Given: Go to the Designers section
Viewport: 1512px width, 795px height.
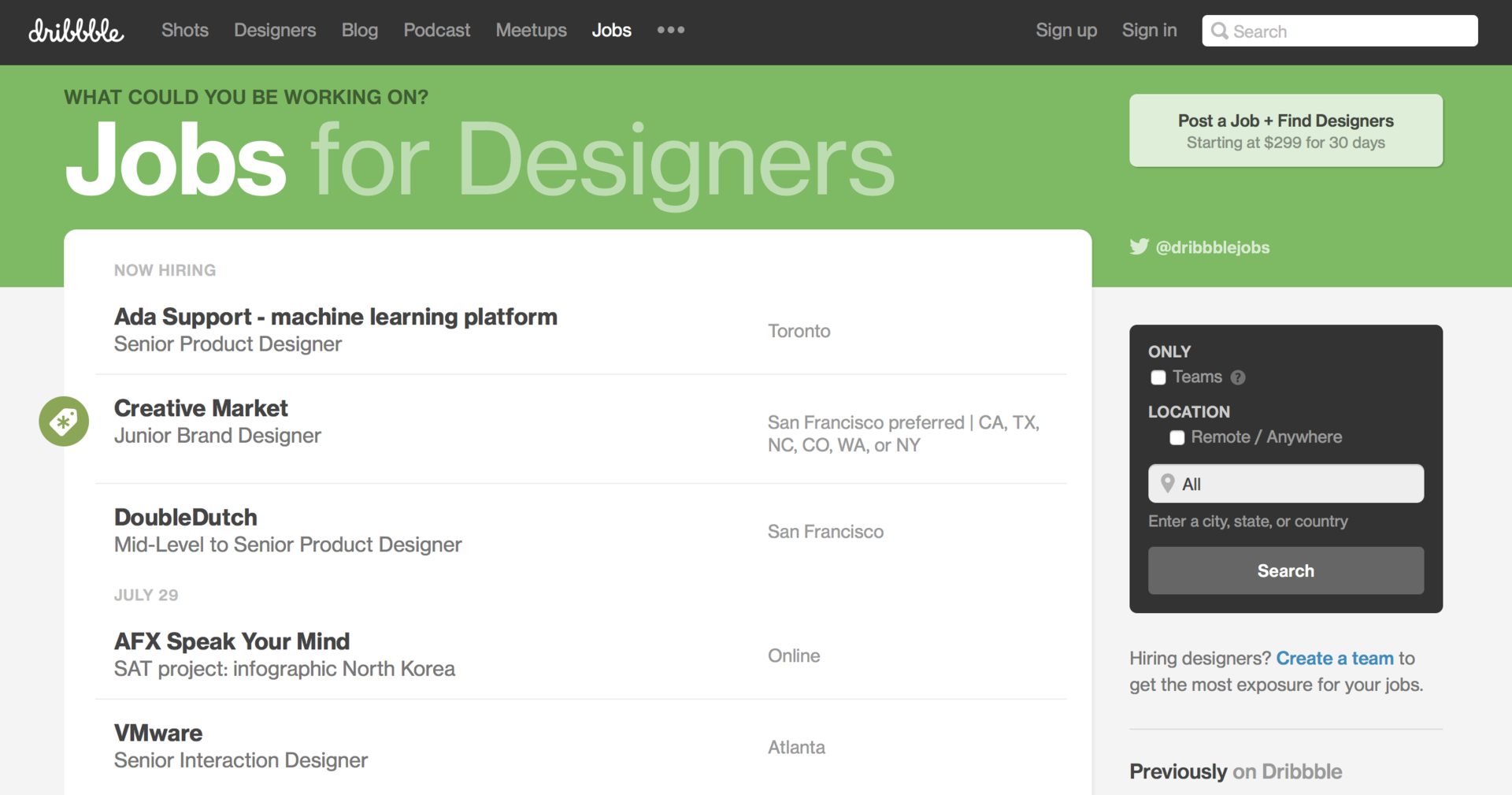Looking at the screenshot, I should 275,30.
